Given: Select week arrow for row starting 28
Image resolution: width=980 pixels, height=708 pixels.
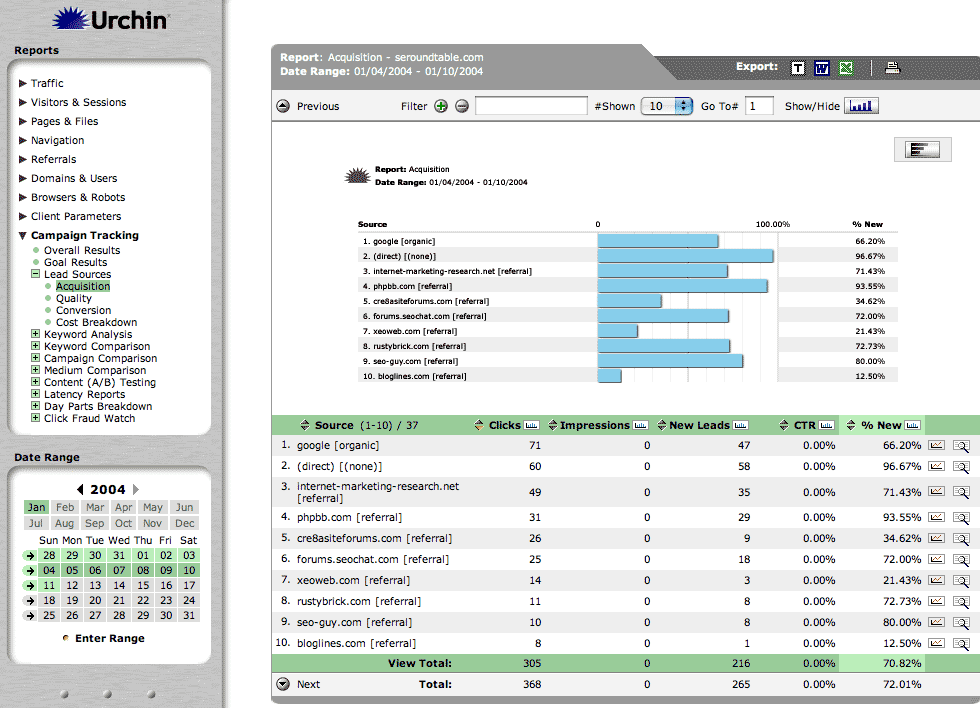Looking at the screenshot, I should pyautogui.click(x=29, y=556).
